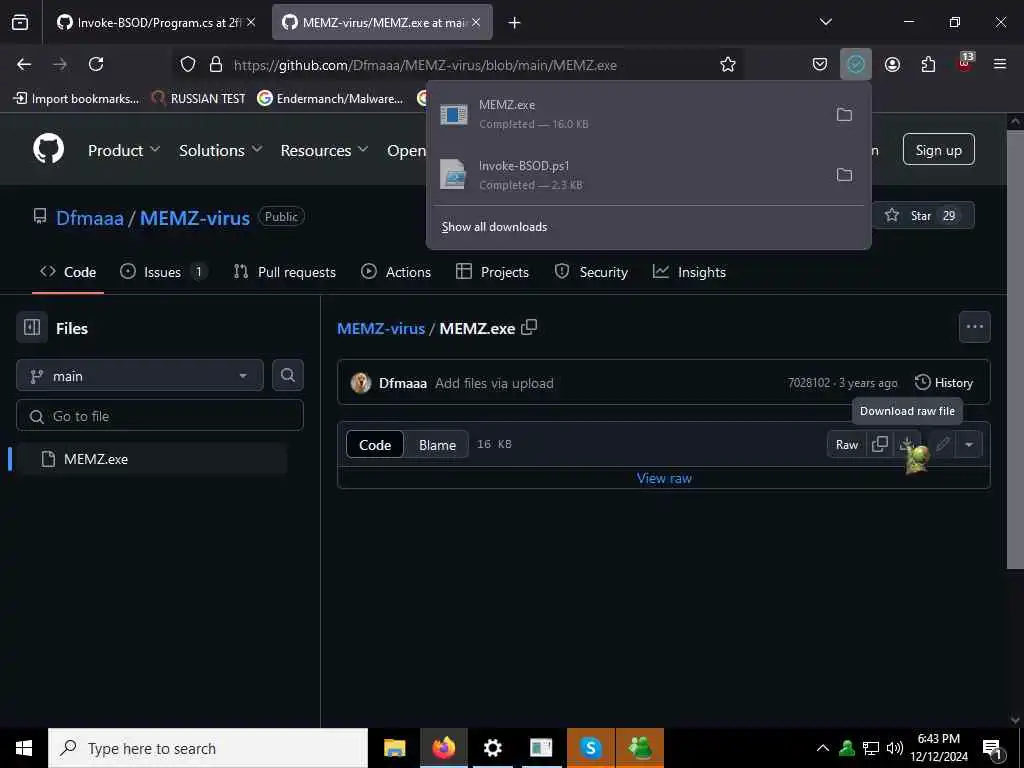Expand the Solutions menu

coord(221,150)
